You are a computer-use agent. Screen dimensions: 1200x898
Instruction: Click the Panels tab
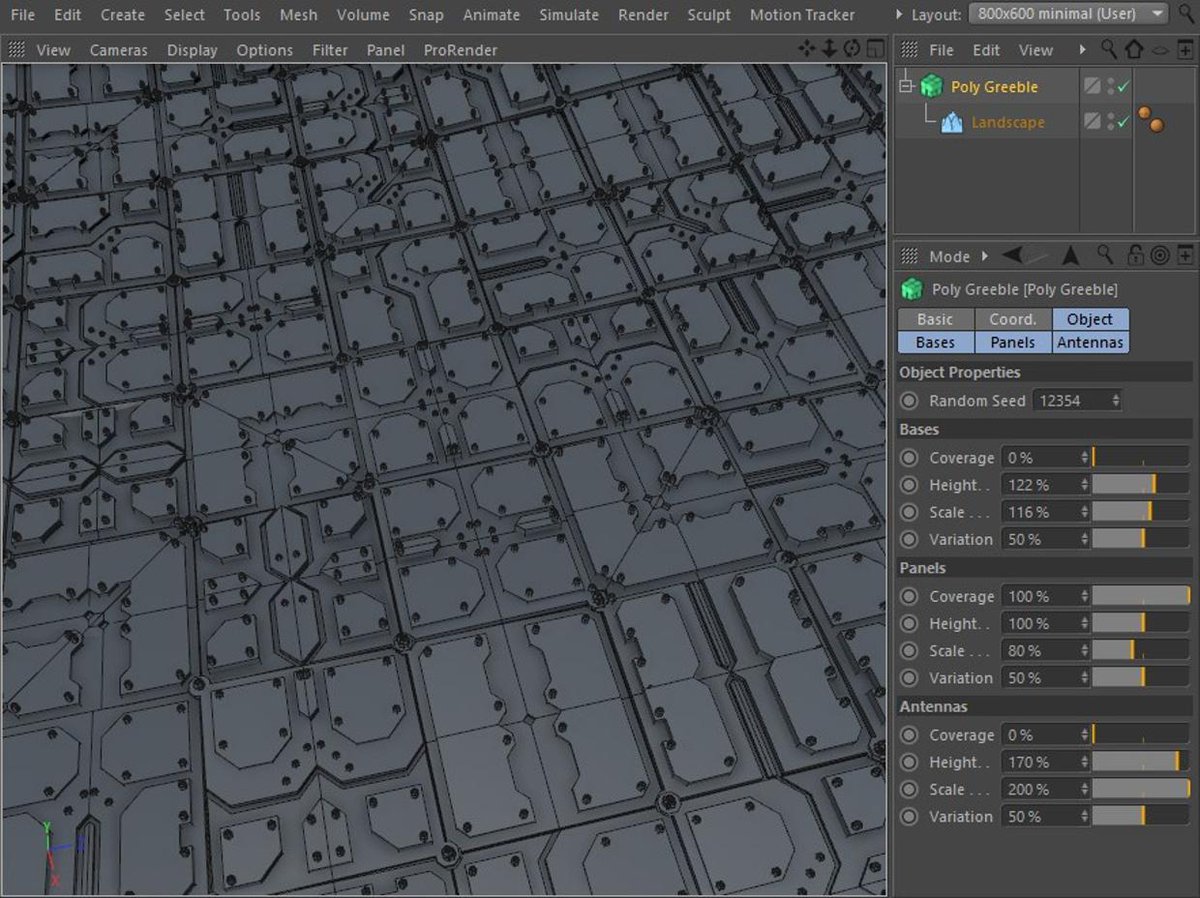coord(1013,342)
